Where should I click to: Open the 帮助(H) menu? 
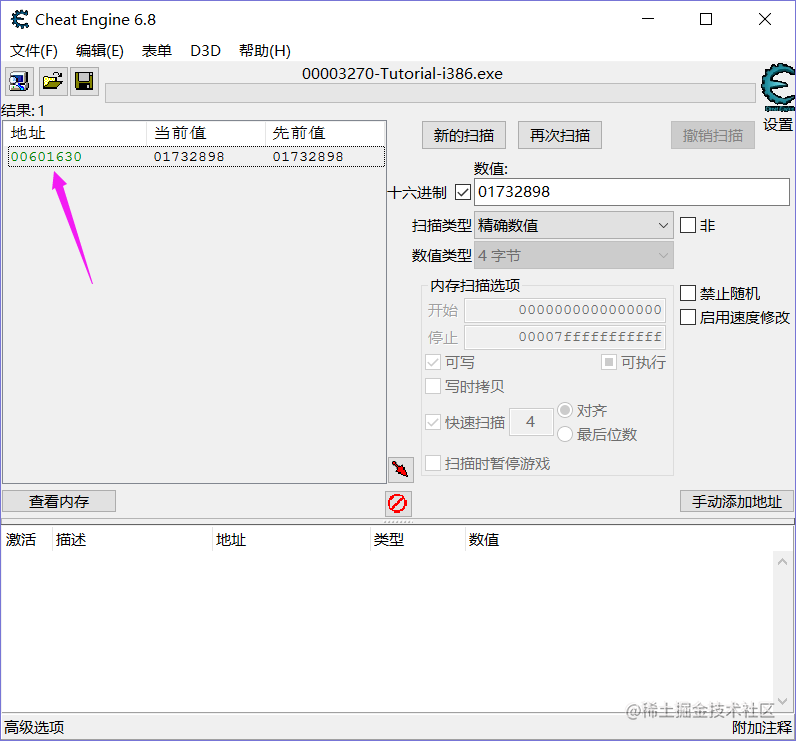click(x=265, y=51)
